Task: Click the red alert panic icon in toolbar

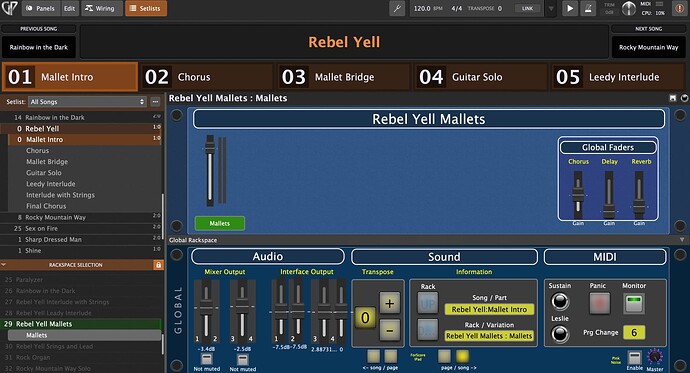Action: click(x=680, y=8)
